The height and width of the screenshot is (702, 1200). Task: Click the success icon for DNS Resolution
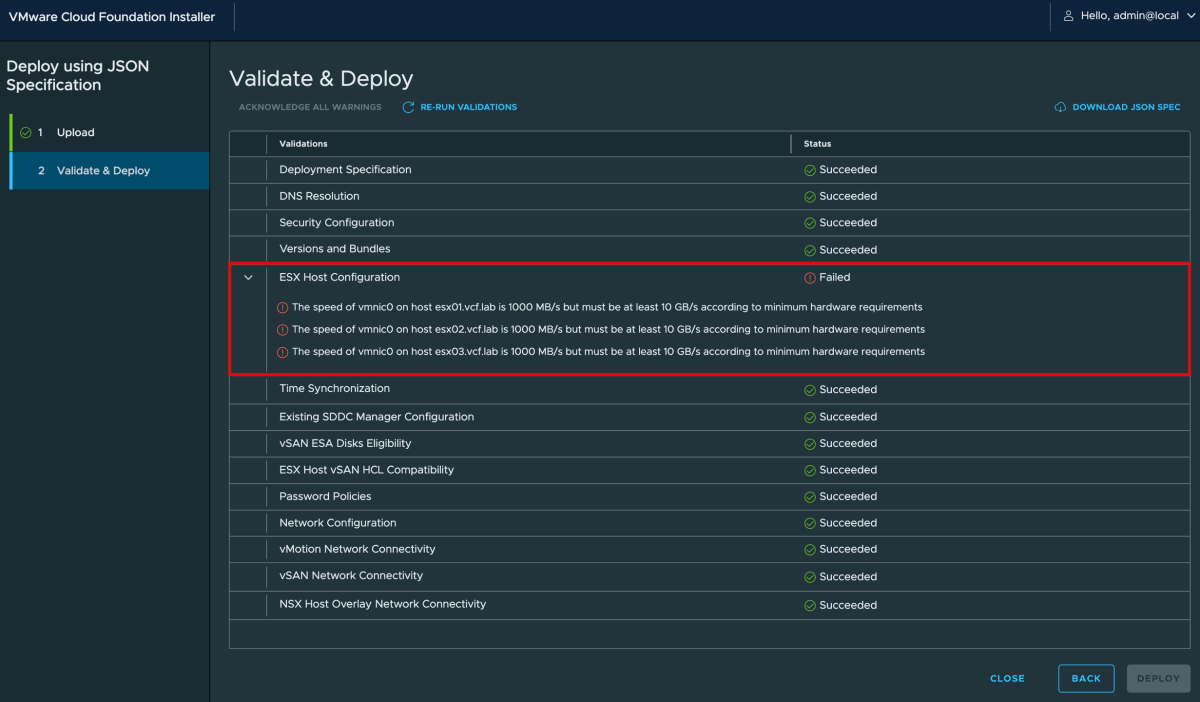tap(810, 197)
